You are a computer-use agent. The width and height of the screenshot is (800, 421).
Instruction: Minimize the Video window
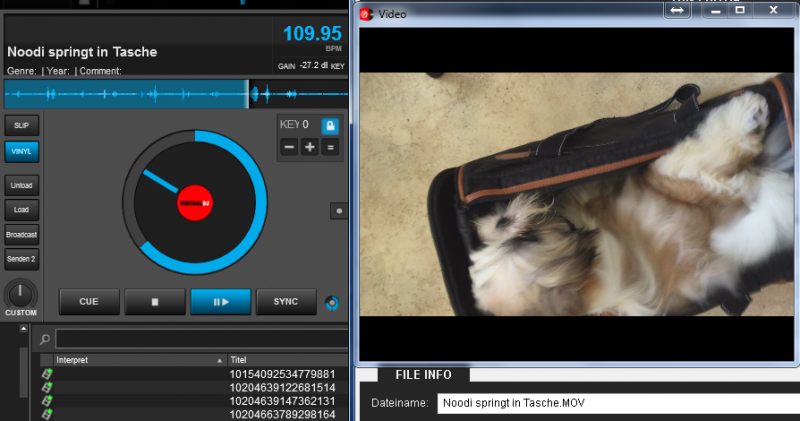point(716,10)
